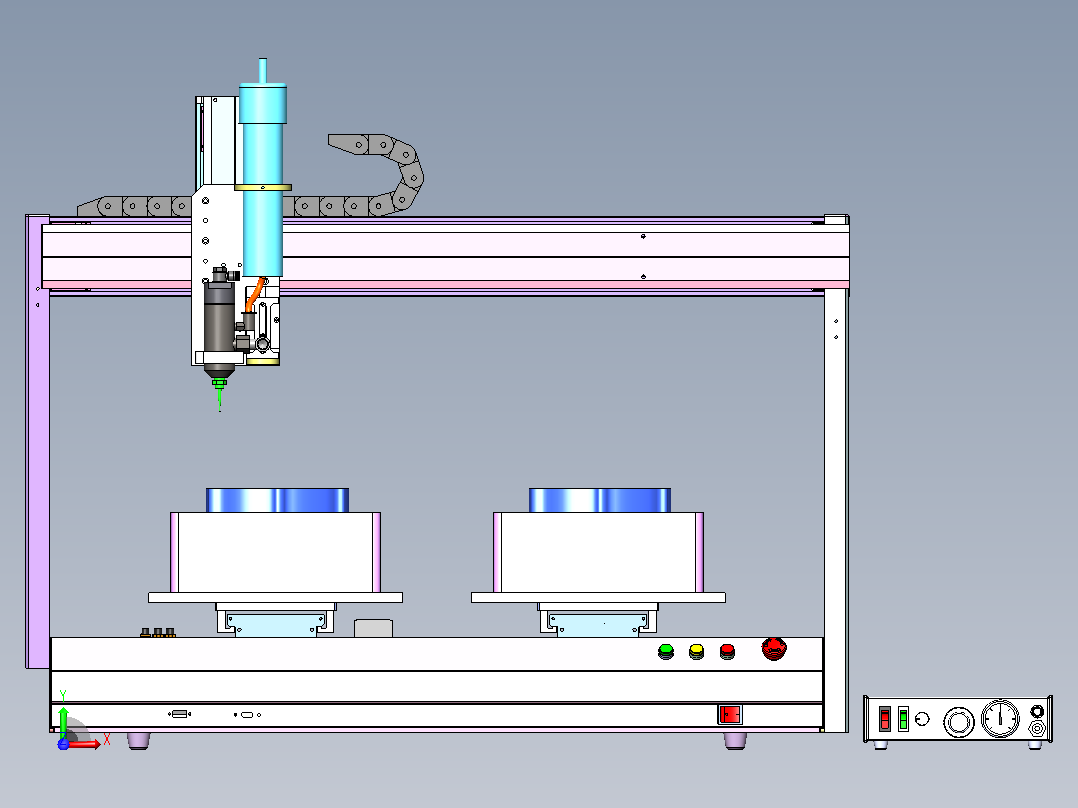Select the right blue cylindrical workpiece
The height and width of the screenshot is (808, 1078).
(600, 500)
